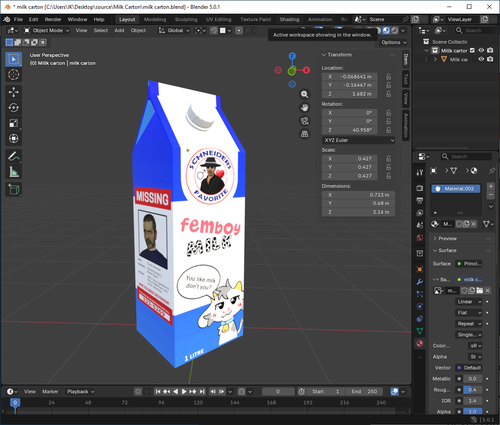
Task: Open the Particles properties tab icon
Action: coord(420,294)
